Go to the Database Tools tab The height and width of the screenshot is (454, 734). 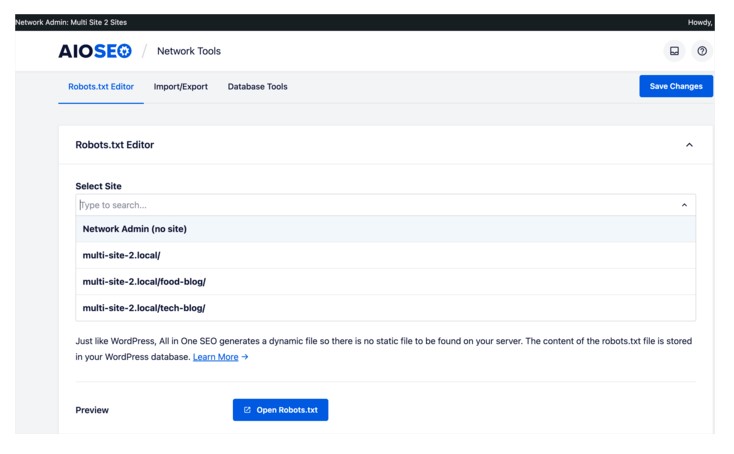tap(257, 87)
